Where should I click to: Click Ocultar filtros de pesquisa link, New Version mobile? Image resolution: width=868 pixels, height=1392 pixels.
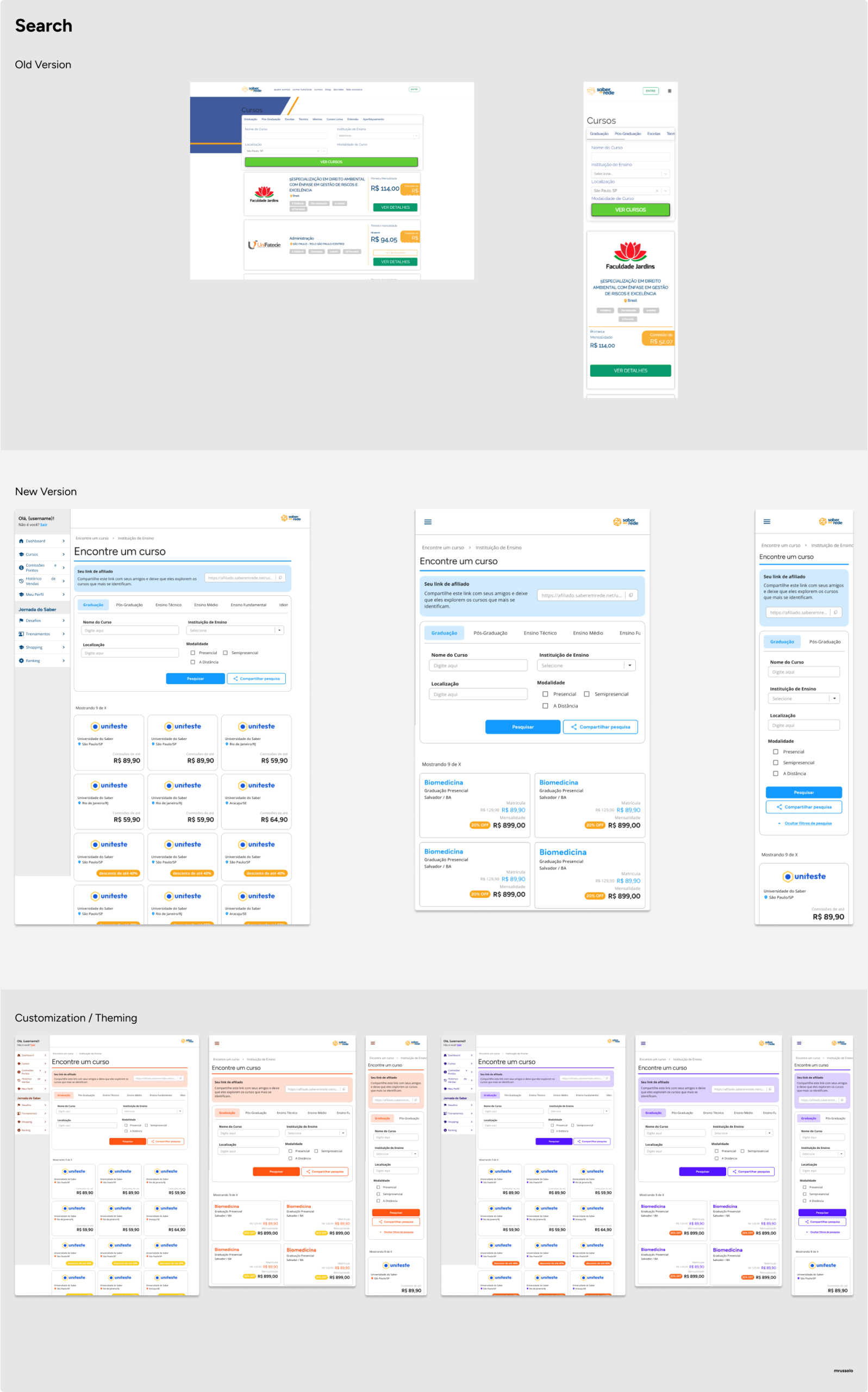coord(807,823)
